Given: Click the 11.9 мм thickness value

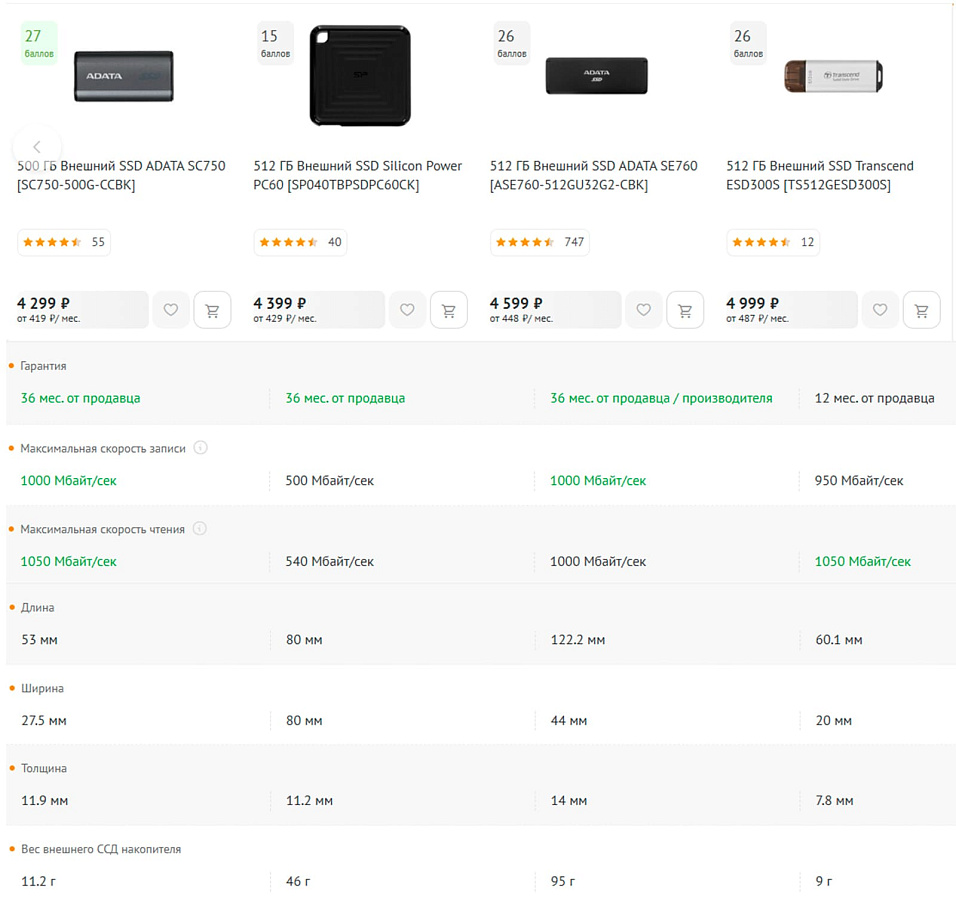Looking at the screenshot, I should coord(45,801).
